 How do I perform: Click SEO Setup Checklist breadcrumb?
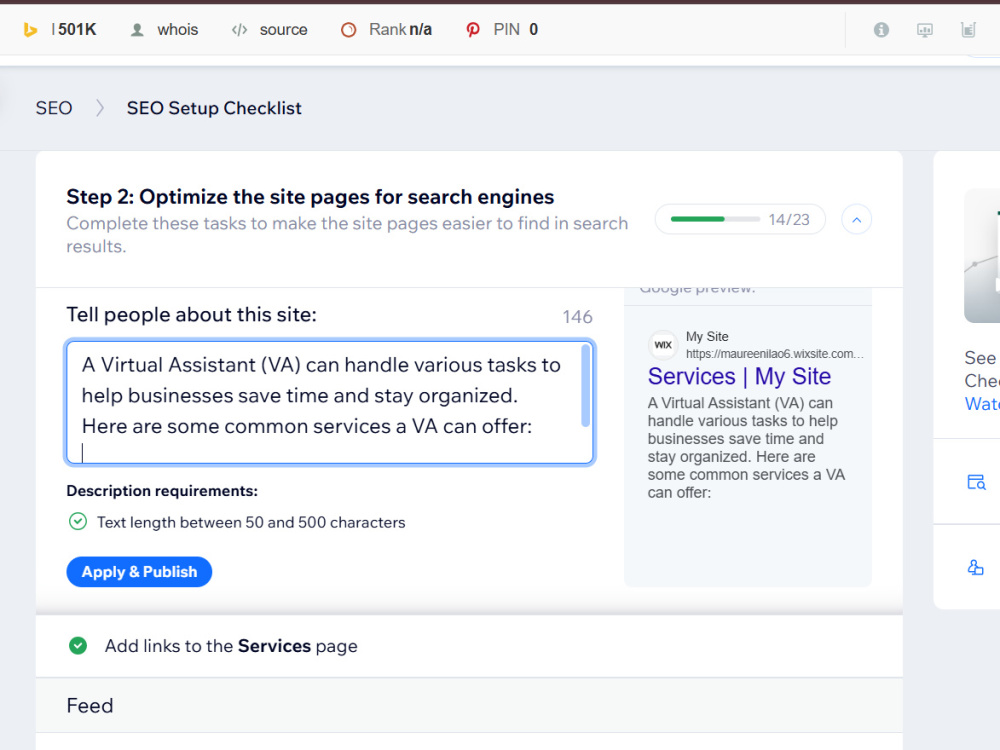[214, 108]
